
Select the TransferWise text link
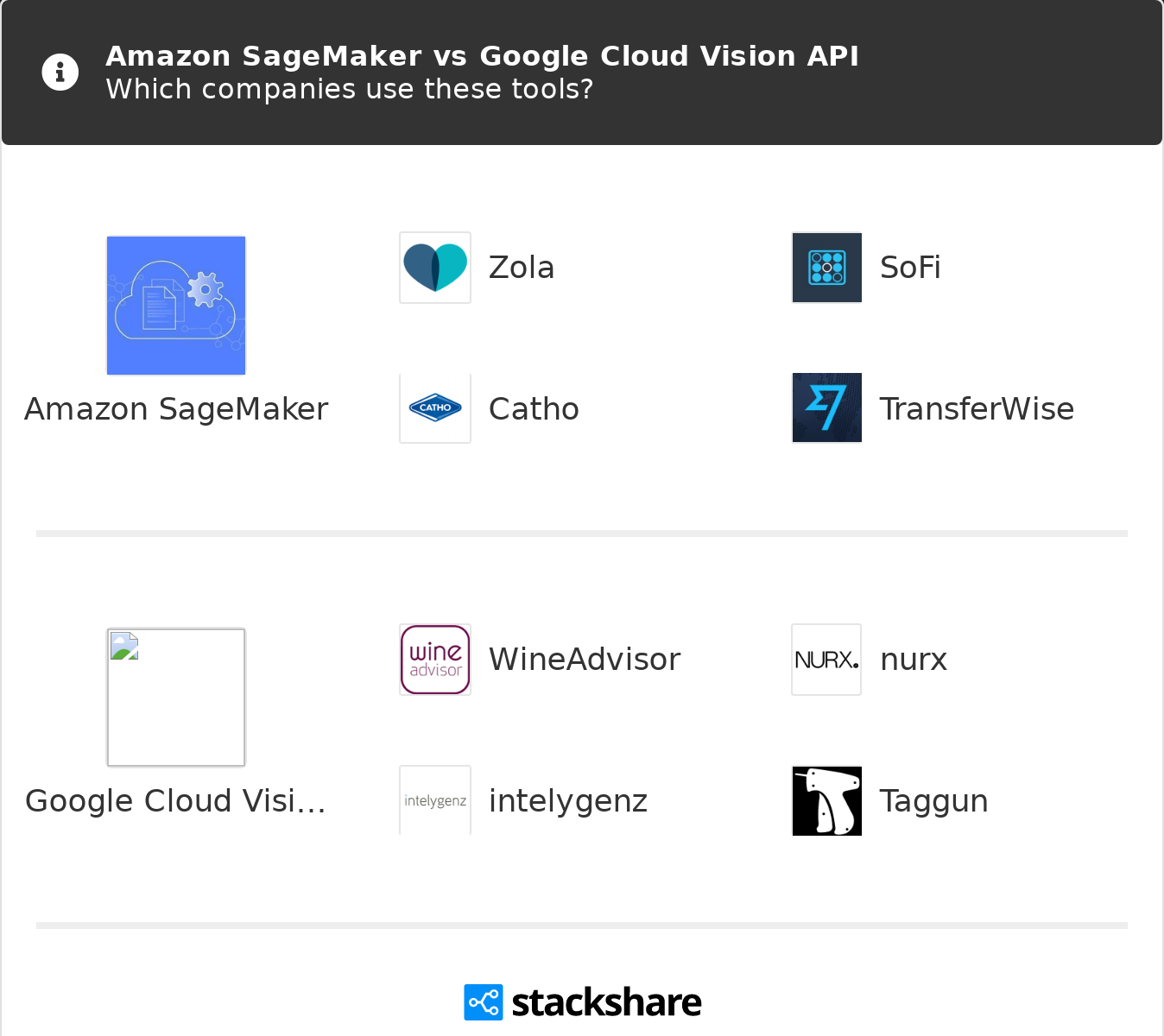(x=977, y=409)
